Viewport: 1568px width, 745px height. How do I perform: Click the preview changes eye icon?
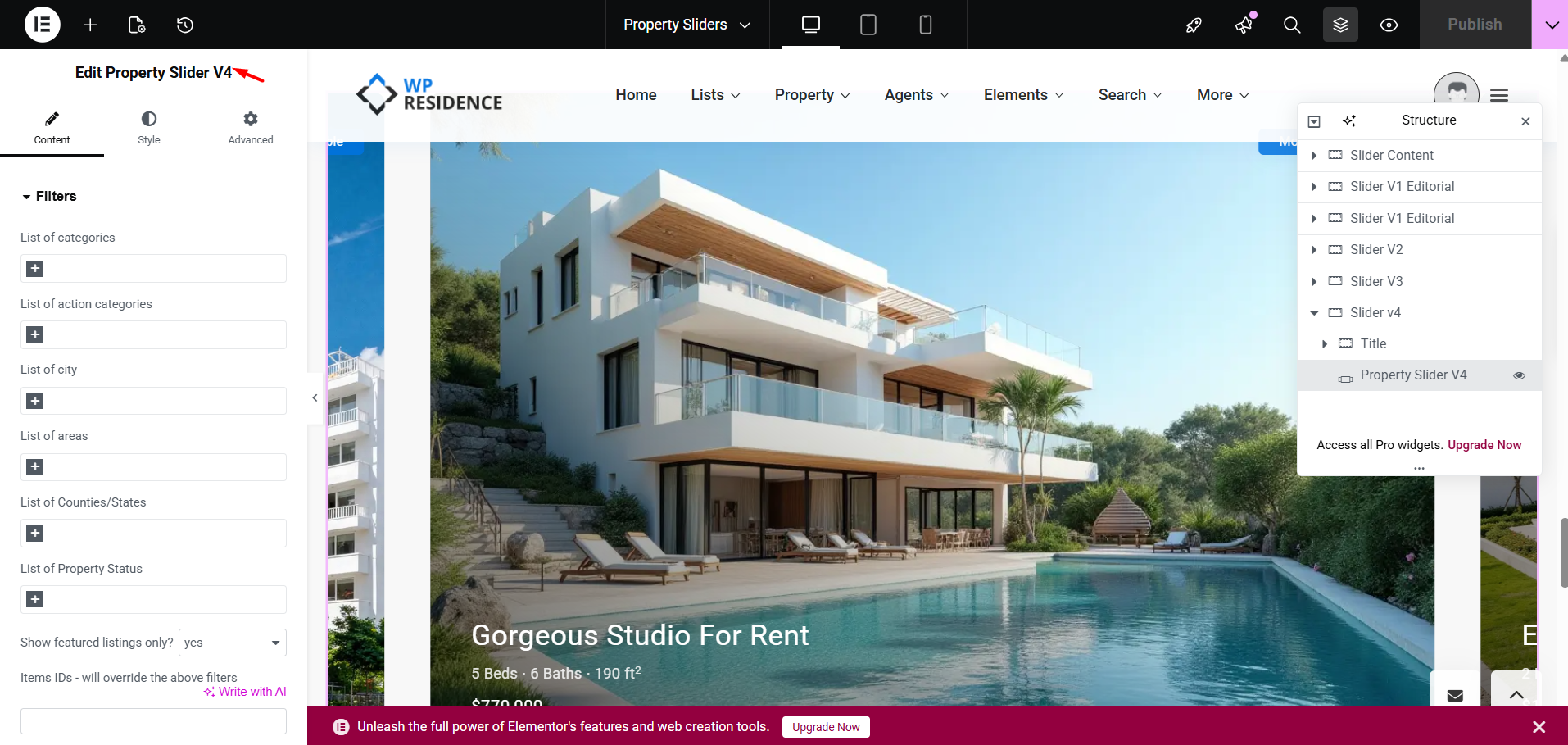coord(1389,25)
